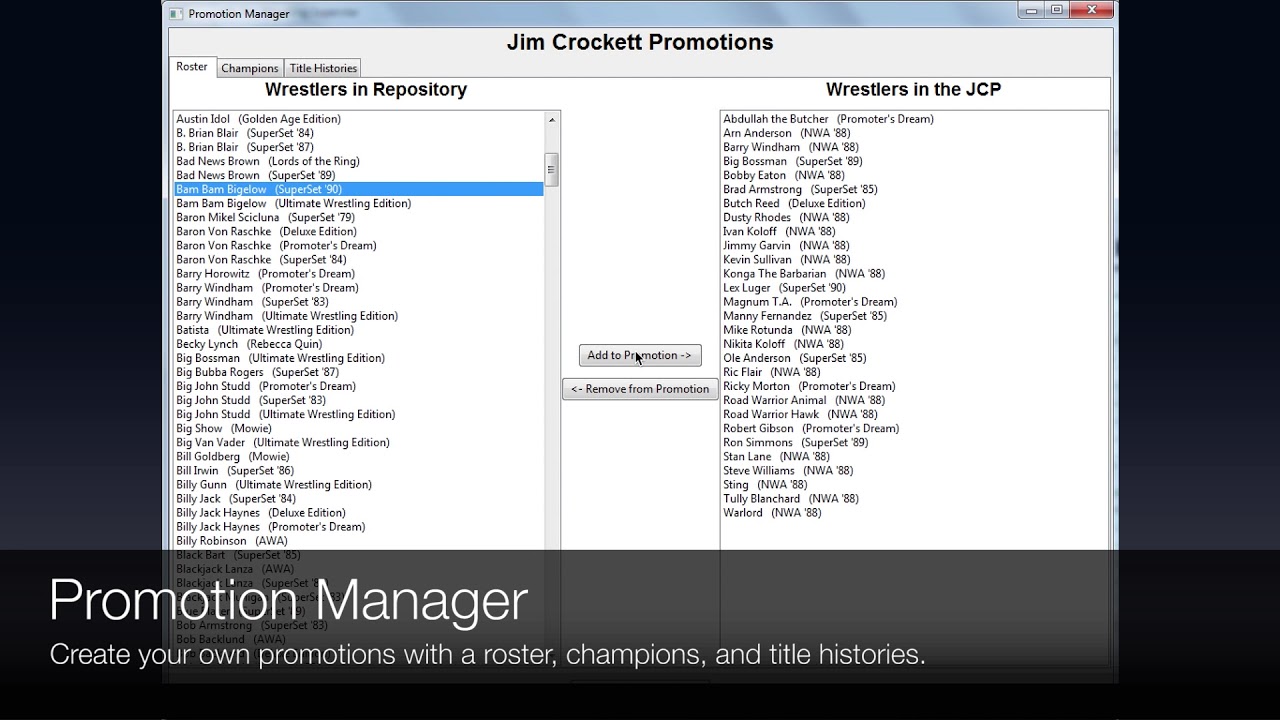The height and width of the screenshot is (720, 1280).
Task: Select Big Show (Mowie)
Action: [x=359, y=428]
